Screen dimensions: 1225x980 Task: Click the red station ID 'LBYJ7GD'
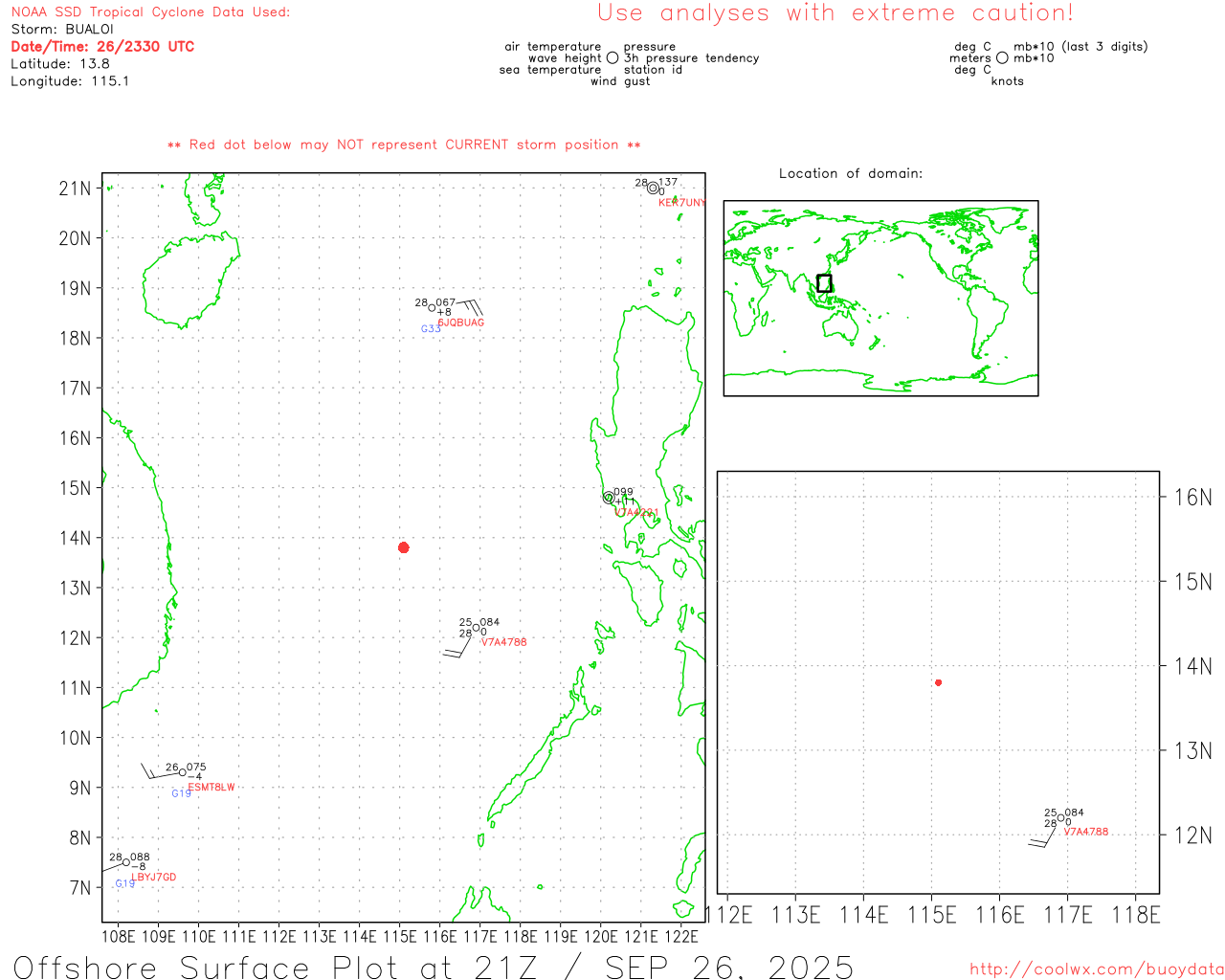click(x=154, y=878)
